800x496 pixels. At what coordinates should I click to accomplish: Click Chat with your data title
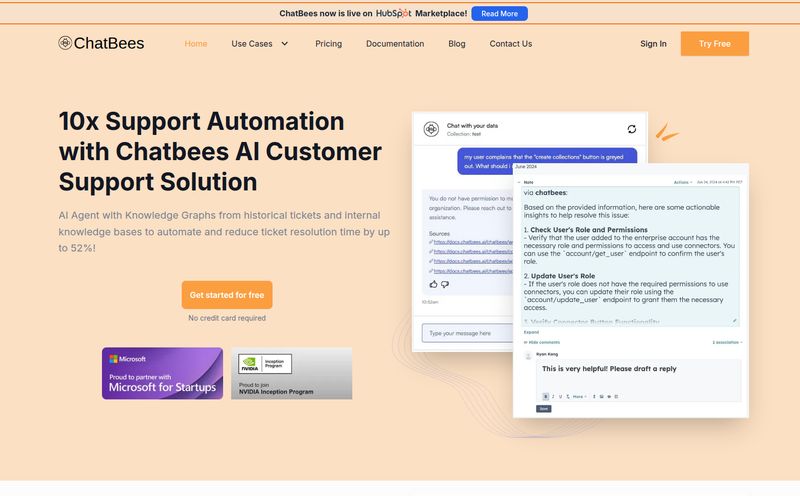(x=472, y=126)
